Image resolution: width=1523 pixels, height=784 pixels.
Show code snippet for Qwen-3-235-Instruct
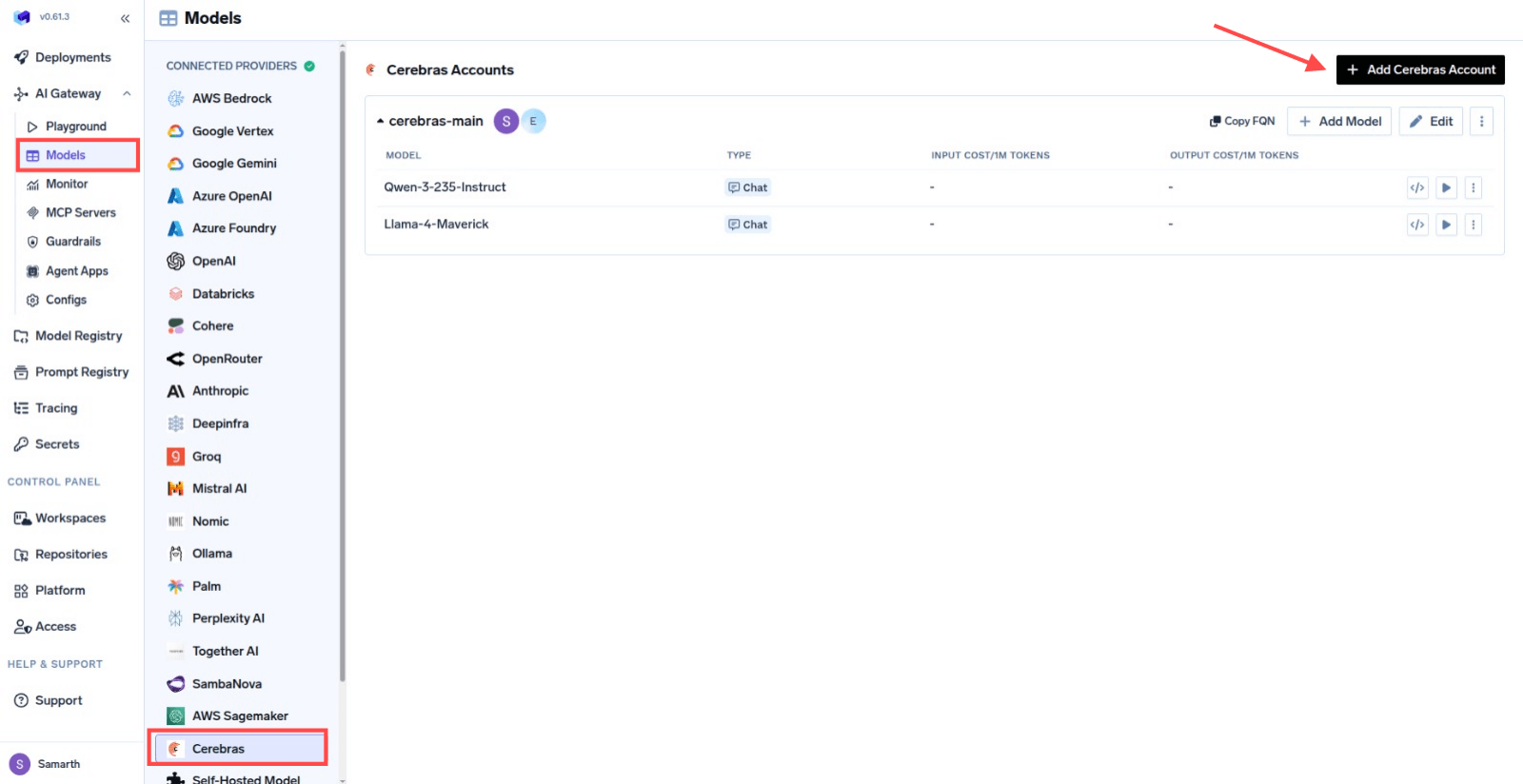click(1417, 187)
